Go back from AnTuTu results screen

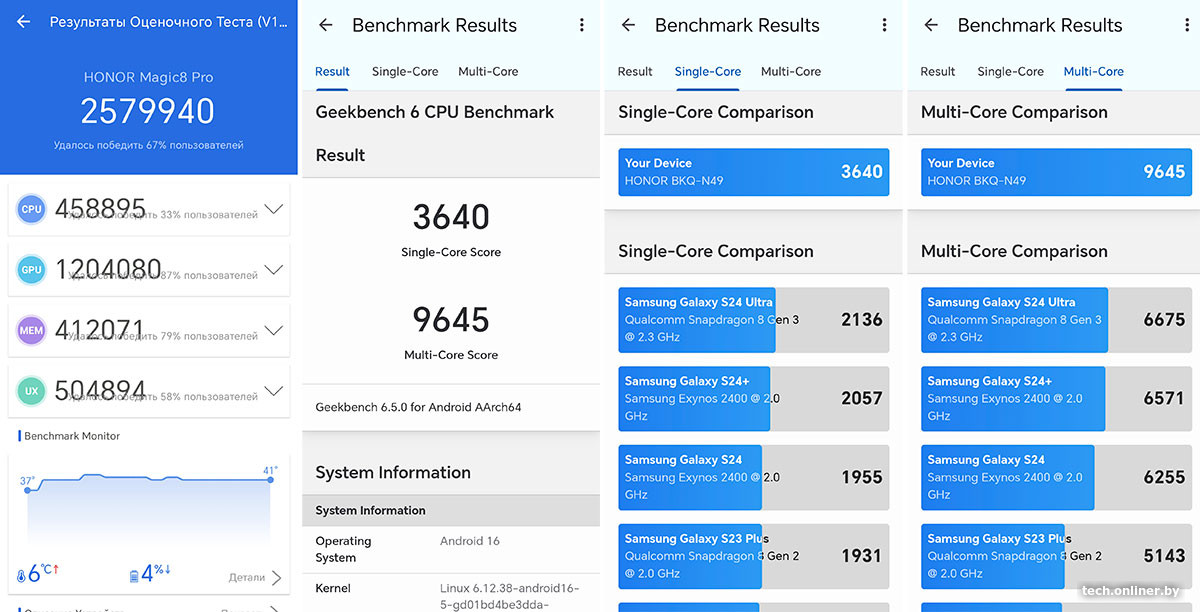24,21
